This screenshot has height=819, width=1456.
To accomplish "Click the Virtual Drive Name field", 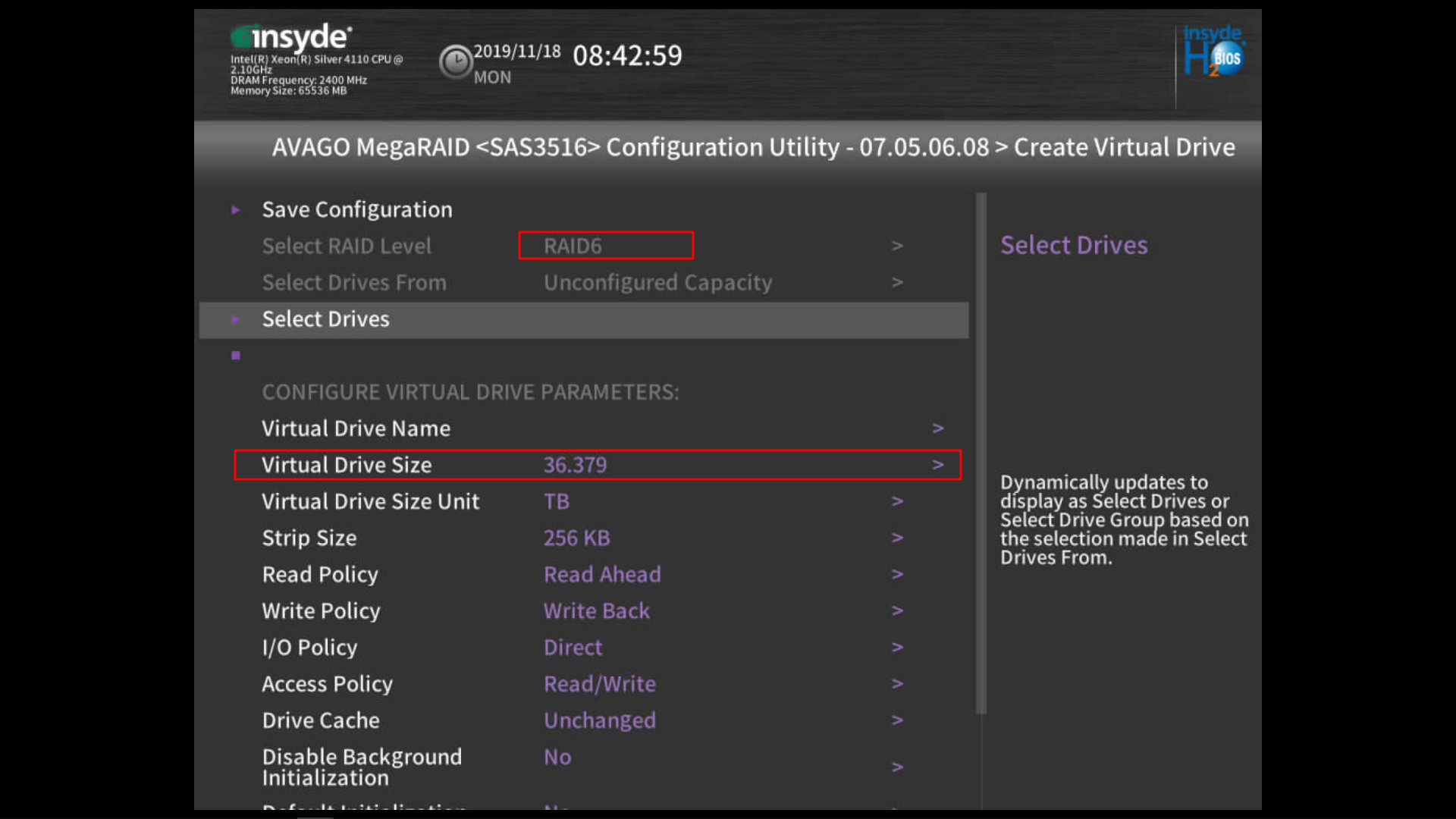I will pyautogui.click(x=356, y=429).
